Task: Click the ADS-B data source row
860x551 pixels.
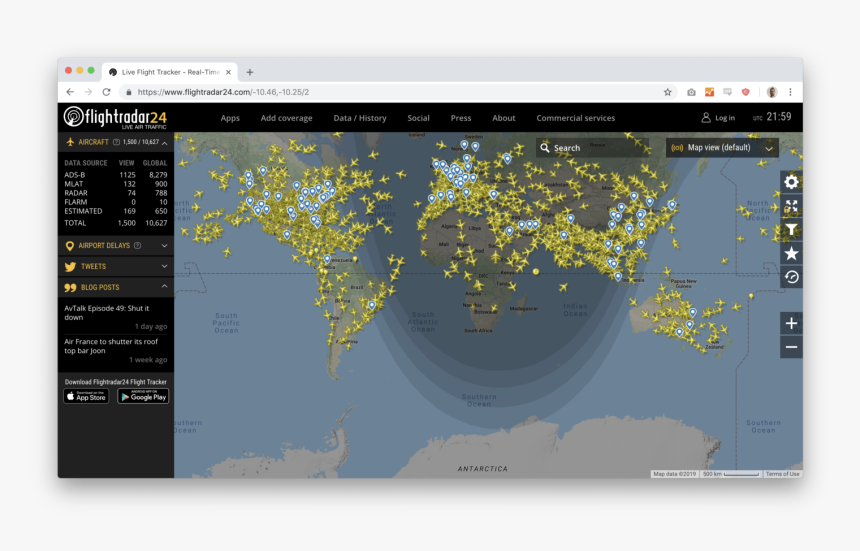Action: [x=116, y=175]
